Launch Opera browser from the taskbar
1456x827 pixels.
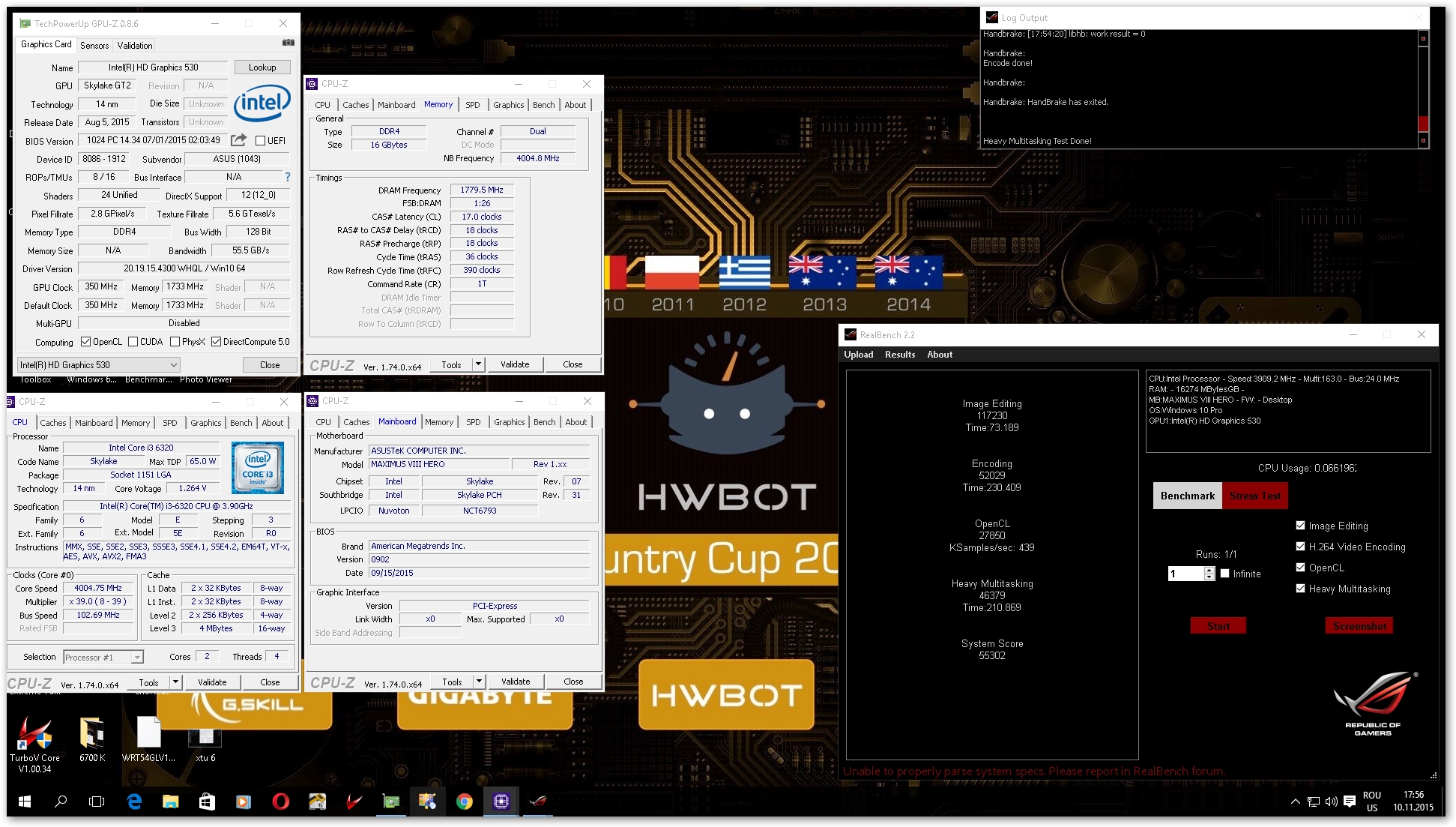click(x=280, y=802)
